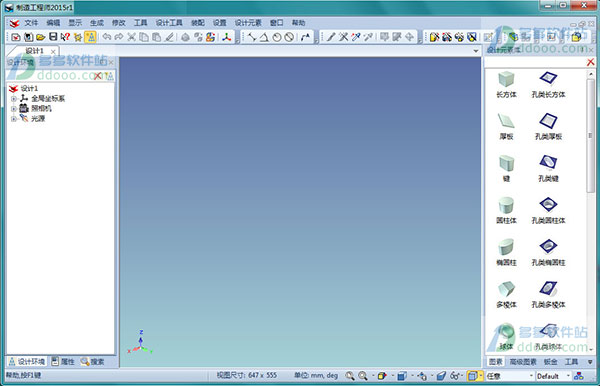The height and width of the screenshot is (386, 600).
Task: Expand the 照相机 tree node
Action: coord(14,109)
